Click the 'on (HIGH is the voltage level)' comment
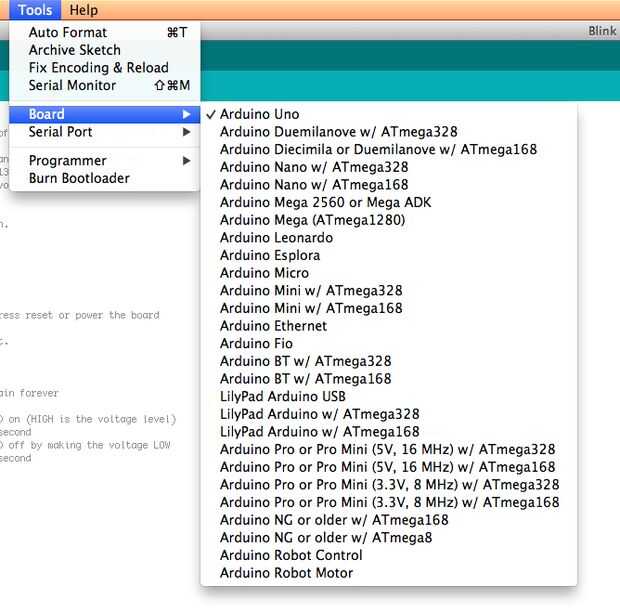 (x=92, y=419)
